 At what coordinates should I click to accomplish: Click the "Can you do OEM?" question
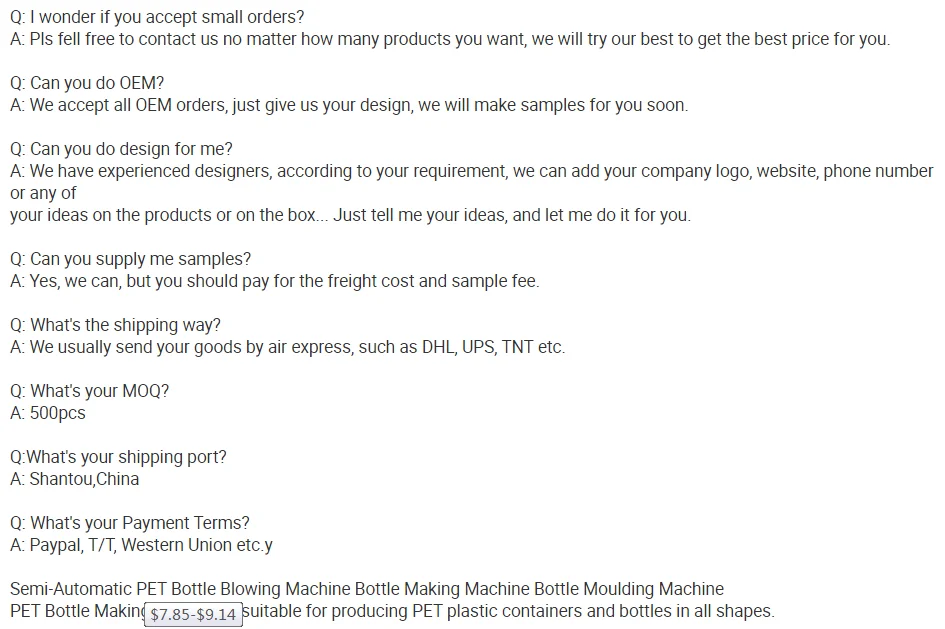(x=87, y=83)
